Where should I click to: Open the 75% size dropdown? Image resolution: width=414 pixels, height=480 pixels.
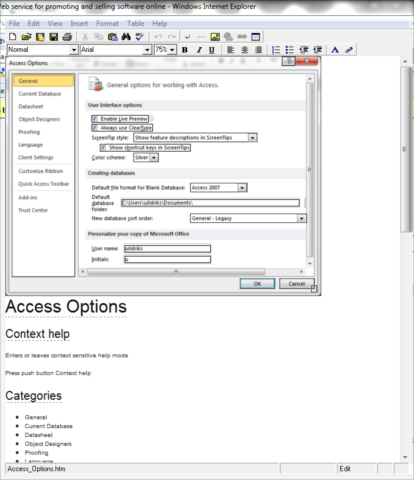point(172,50)
